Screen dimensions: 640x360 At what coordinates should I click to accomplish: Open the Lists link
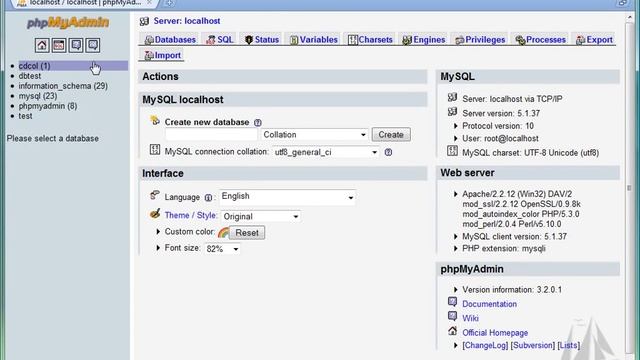pos(569,345)
